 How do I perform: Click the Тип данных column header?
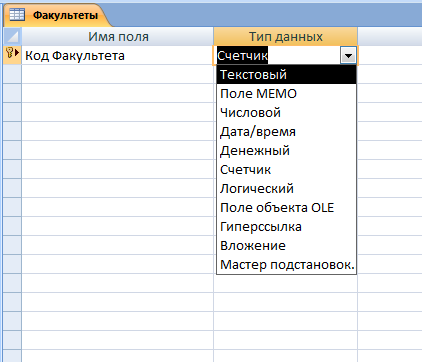[x=286, y=37]
